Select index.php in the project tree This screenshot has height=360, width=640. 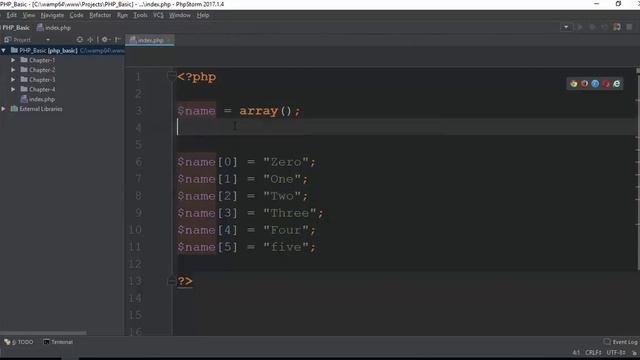coord(38,99)
